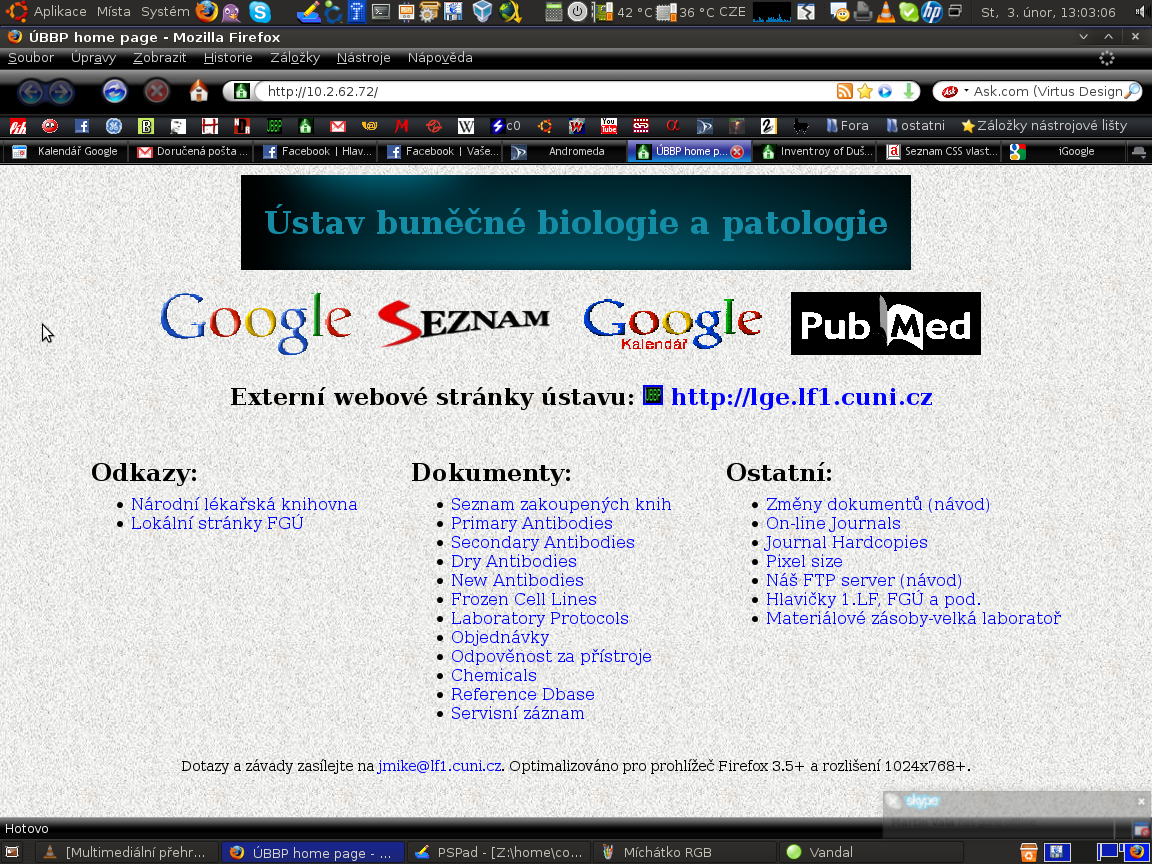The width and height of the screenshot is (1152, 864).
Task: Open the Facebook bookmark icon in bookmarks toolbar
Action: coord(82,126)
